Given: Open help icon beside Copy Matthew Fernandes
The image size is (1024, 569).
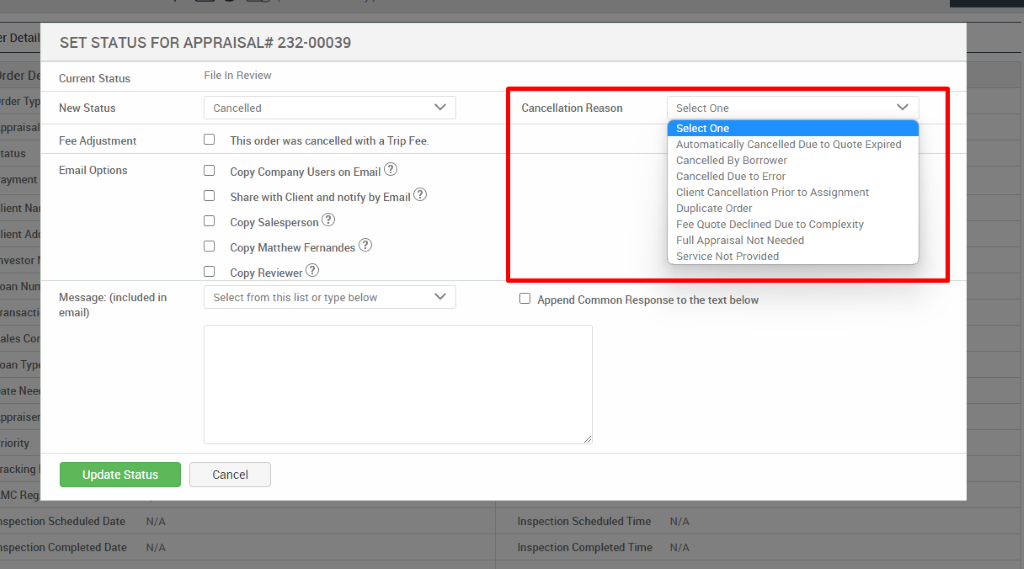Looking at the screenshot, I should pyautogui.click(x=366, y=245).
